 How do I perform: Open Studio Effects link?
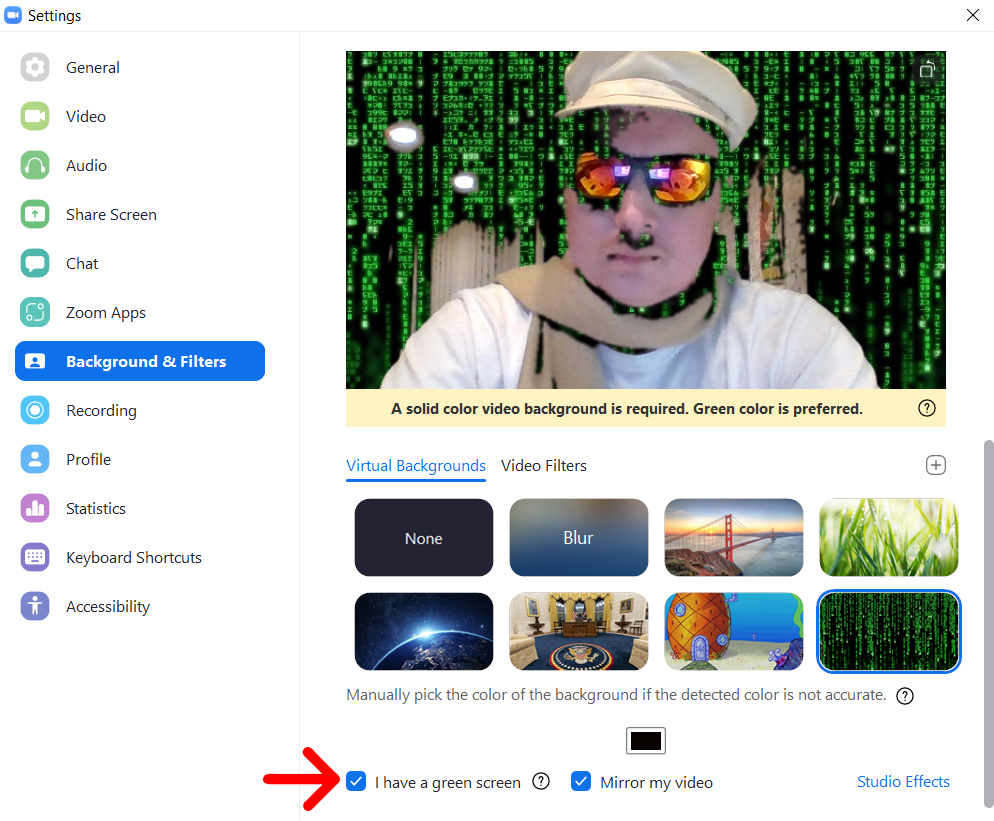[x=903, y=782]
